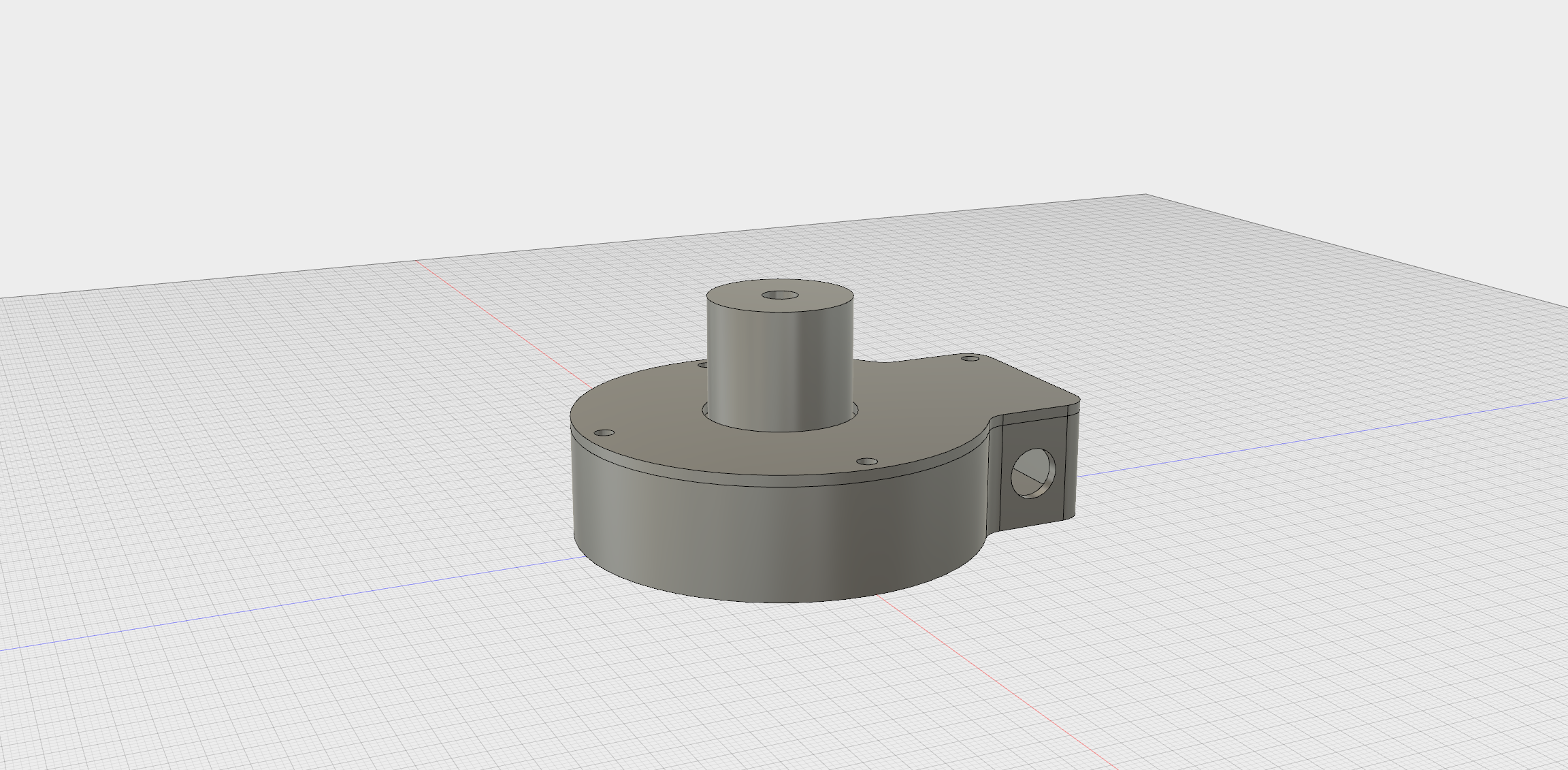Click the front-right screw hole on the lid
The height and width of the screenshot is (770, 1568).
point(866,462)
